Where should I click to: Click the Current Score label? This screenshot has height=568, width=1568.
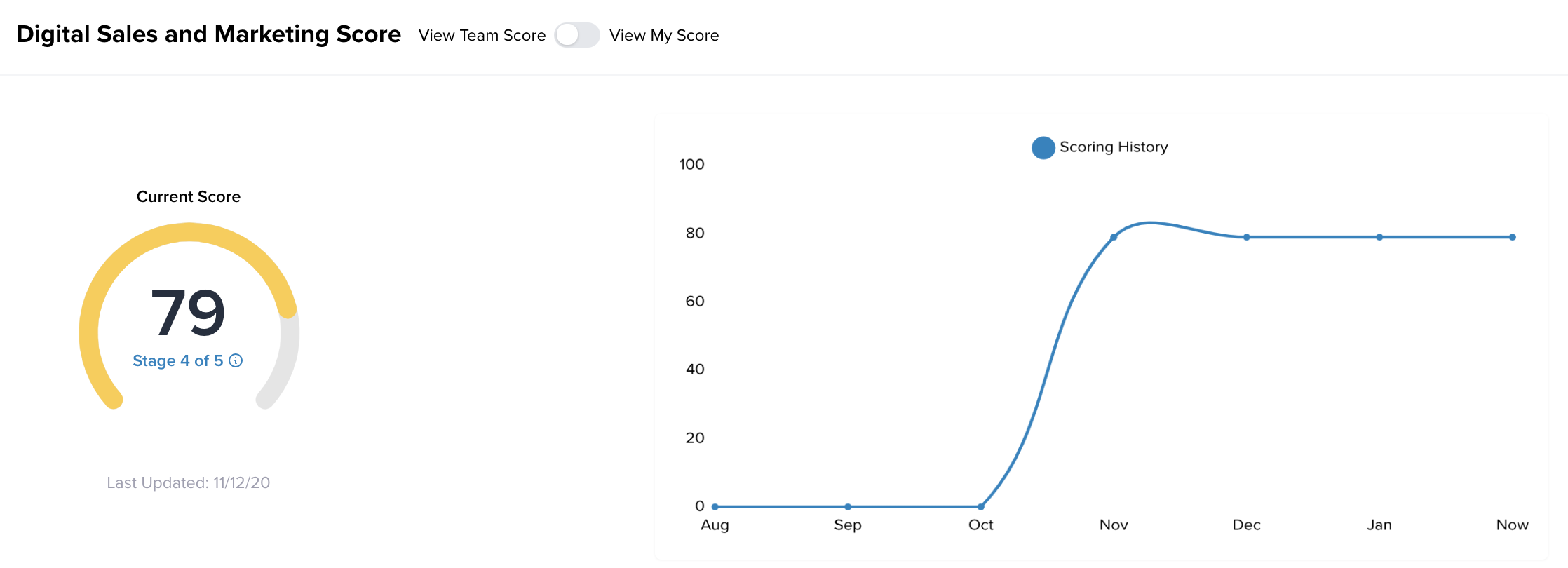click(x=188, y=196)
